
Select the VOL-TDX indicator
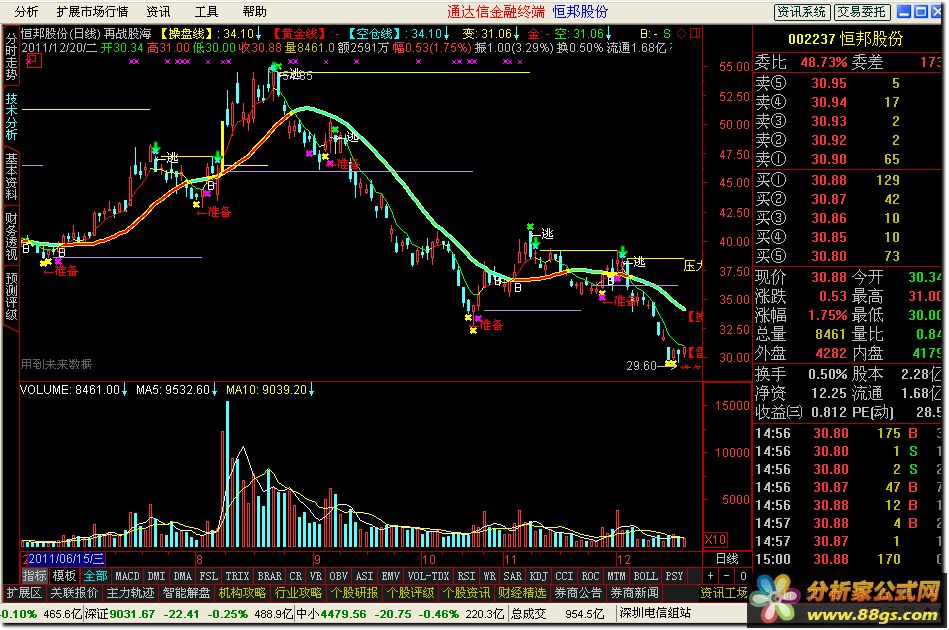(429, 576)
